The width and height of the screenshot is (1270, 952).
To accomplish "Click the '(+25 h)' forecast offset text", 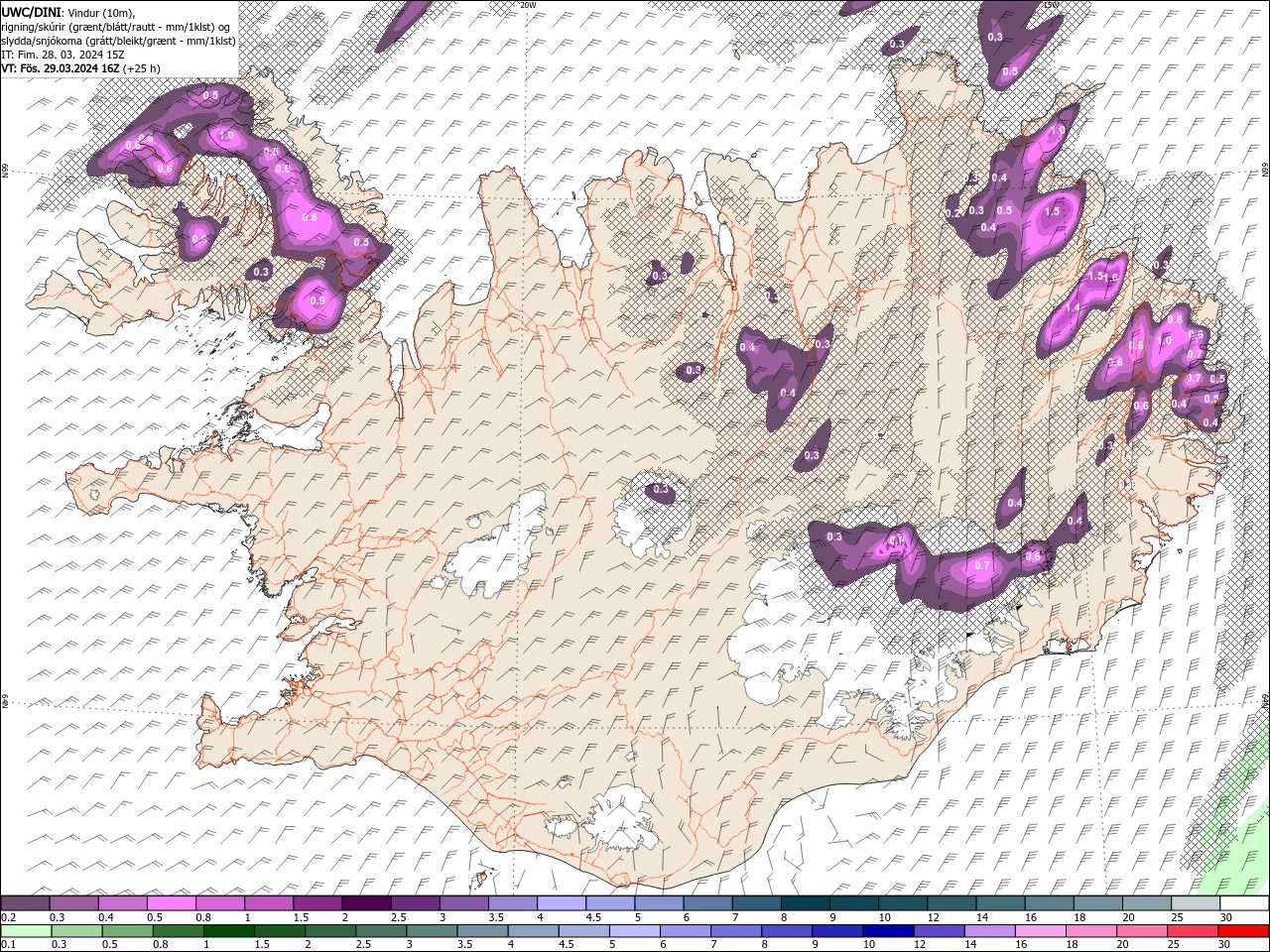I will point(142,68).
